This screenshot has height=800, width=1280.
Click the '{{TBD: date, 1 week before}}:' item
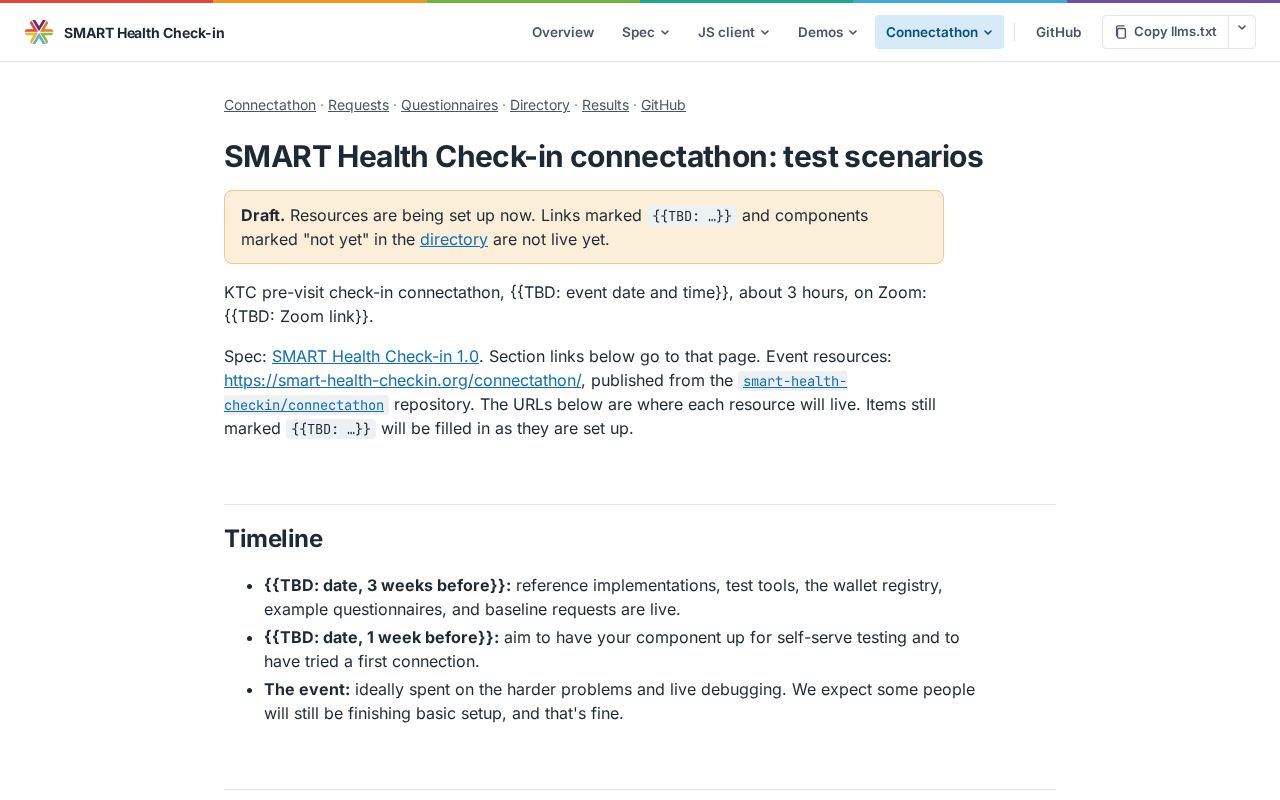[x=381, y=637]
